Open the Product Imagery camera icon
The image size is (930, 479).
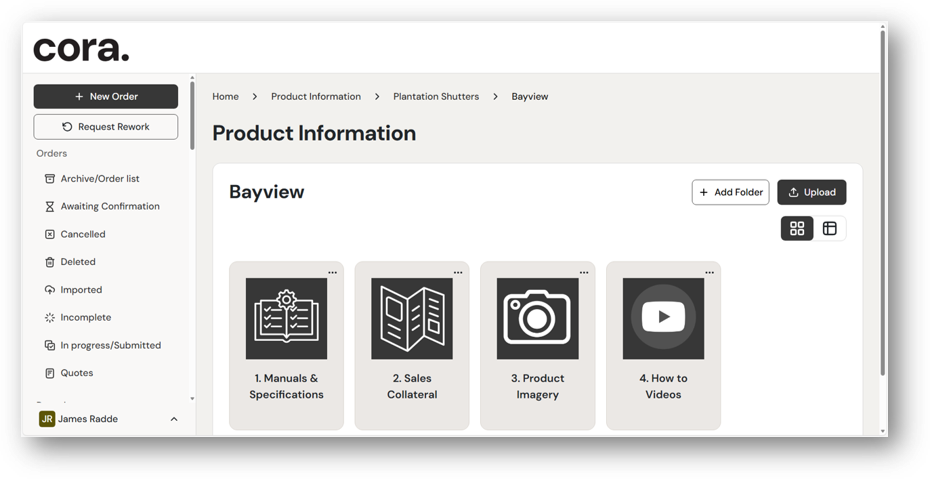pos(537,319)
